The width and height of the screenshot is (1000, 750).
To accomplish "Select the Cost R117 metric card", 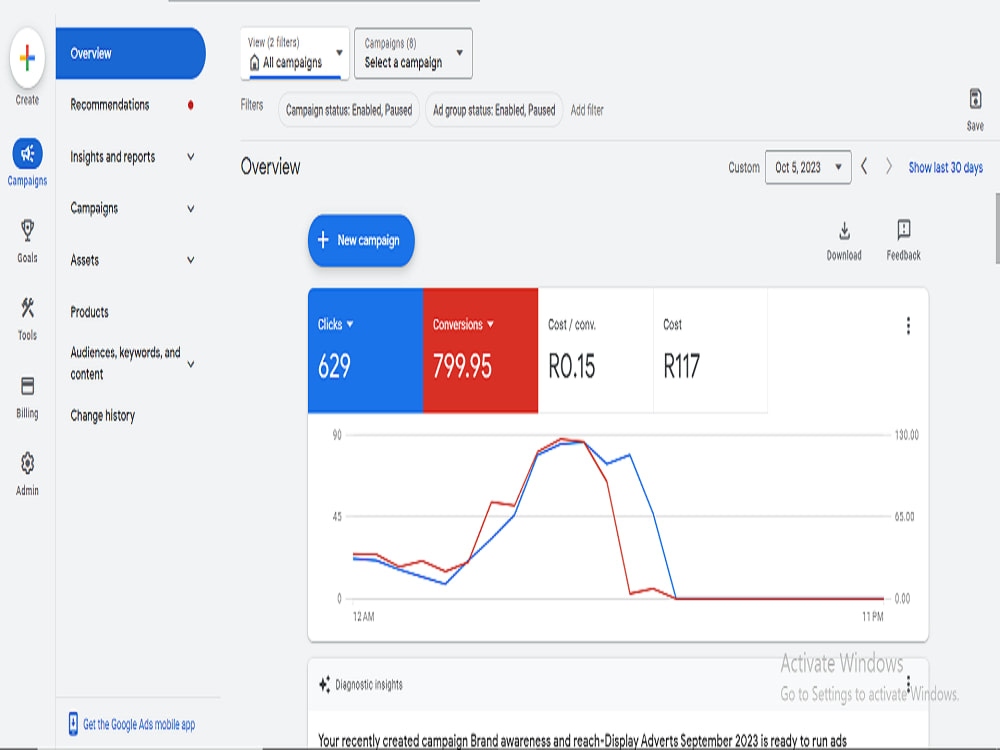I will click(x=710, y=350).
